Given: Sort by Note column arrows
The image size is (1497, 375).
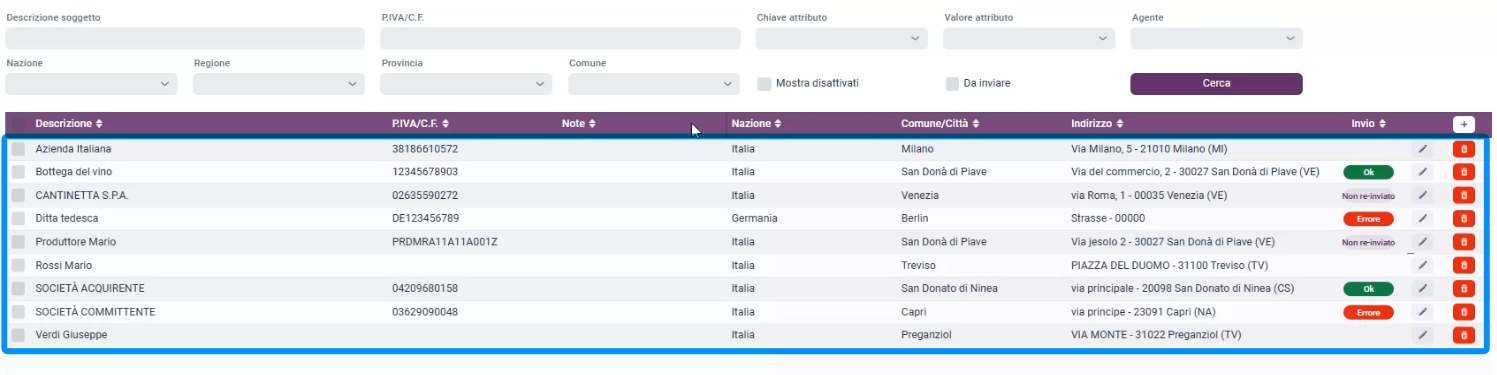Looking at the screenshot, I should [592, 124].
